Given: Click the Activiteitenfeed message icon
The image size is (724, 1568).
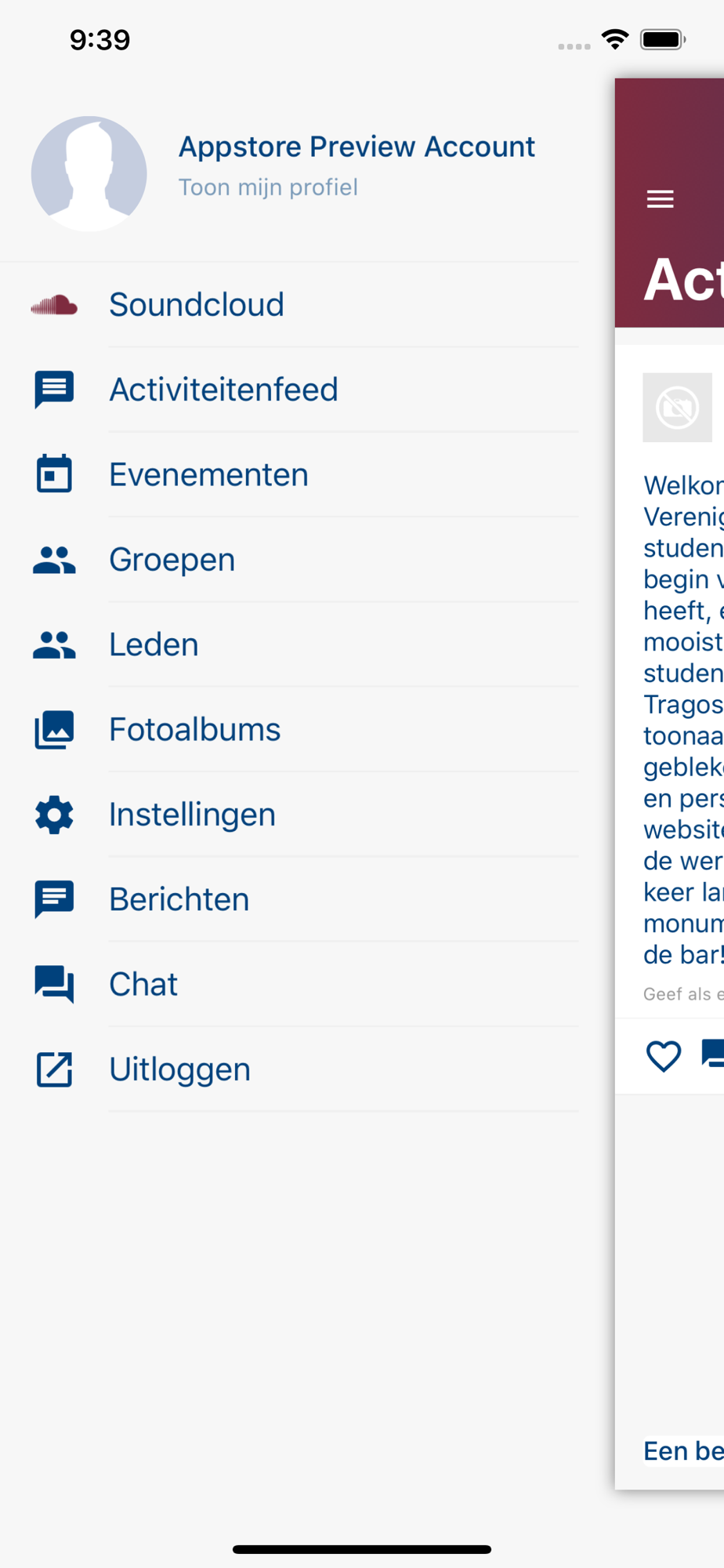Looking at the screenshot, I should pyautogui.click(x=54, y=390).
